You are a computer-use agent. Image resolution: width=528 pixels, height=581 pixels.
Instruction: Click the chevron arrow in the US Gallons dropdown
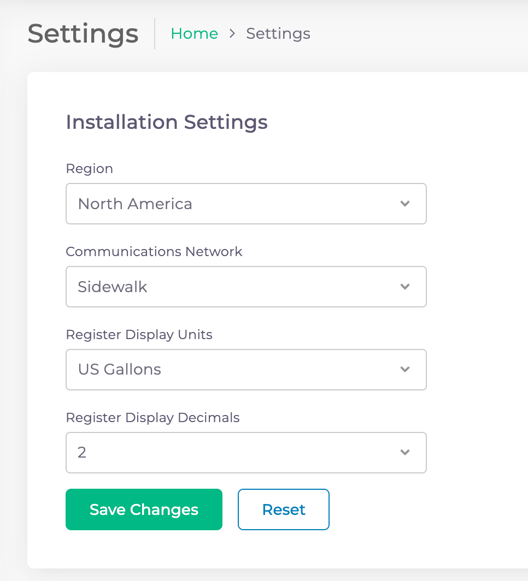coord(405,369)
